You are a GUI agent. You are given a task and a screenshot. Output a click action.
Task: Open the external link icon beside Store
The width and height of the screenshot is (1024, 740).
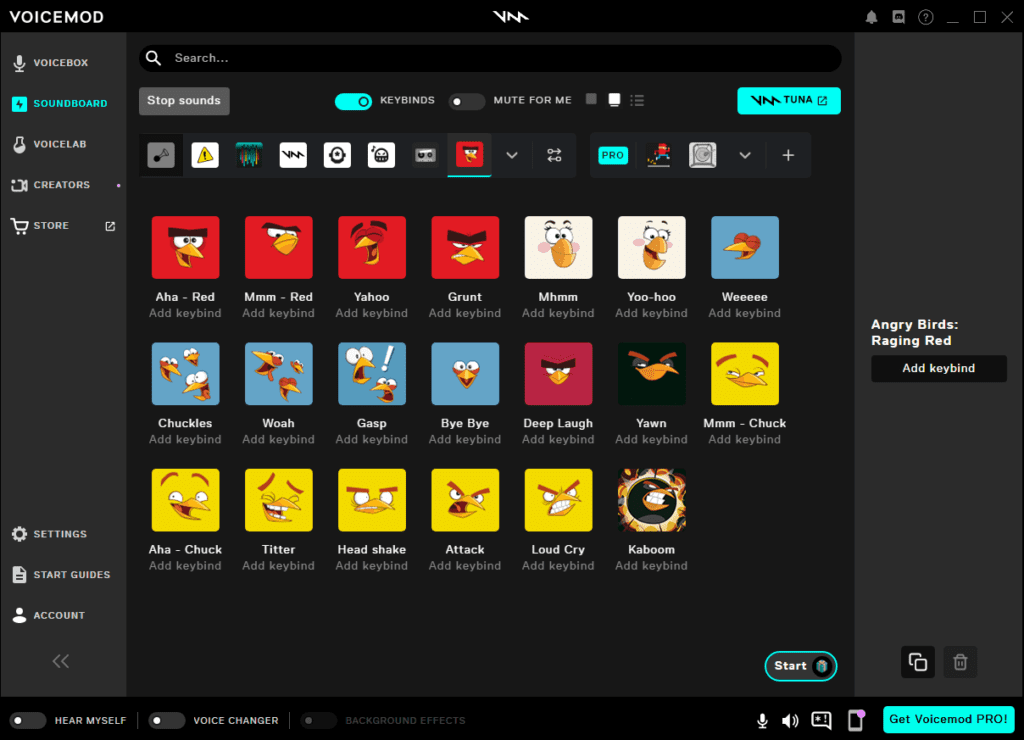[x=110, y=226]
